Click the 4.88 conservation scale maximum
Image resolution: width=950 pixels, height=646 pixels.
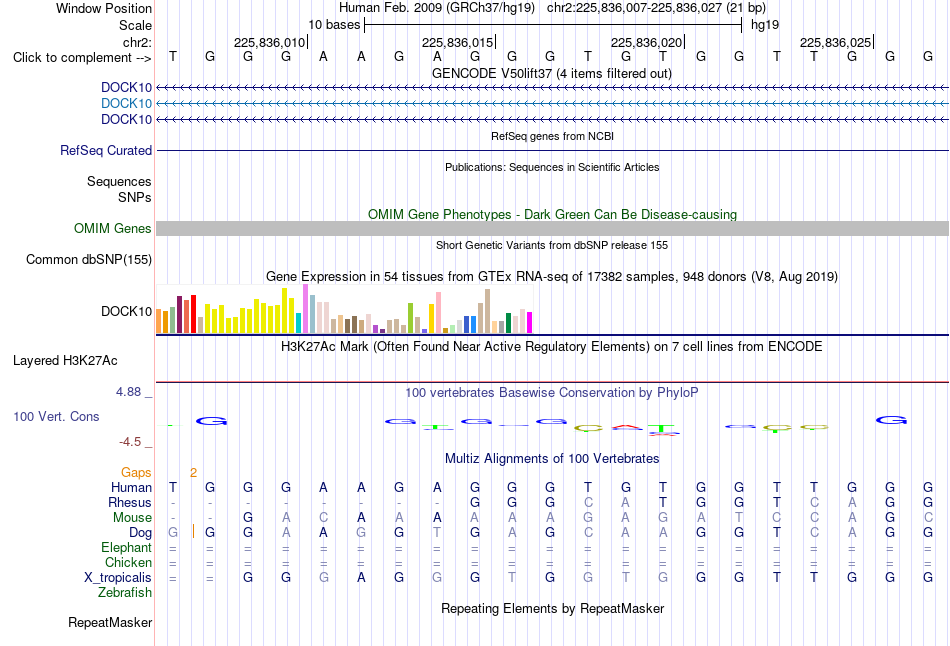[x=128, y=392]
